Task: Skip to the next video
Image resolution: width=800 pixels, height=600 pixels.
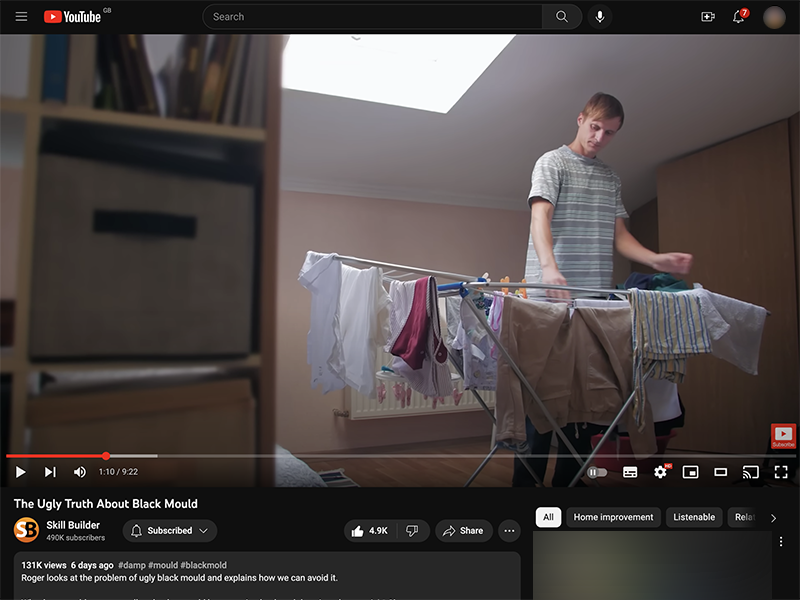Action: click(50, 472)
